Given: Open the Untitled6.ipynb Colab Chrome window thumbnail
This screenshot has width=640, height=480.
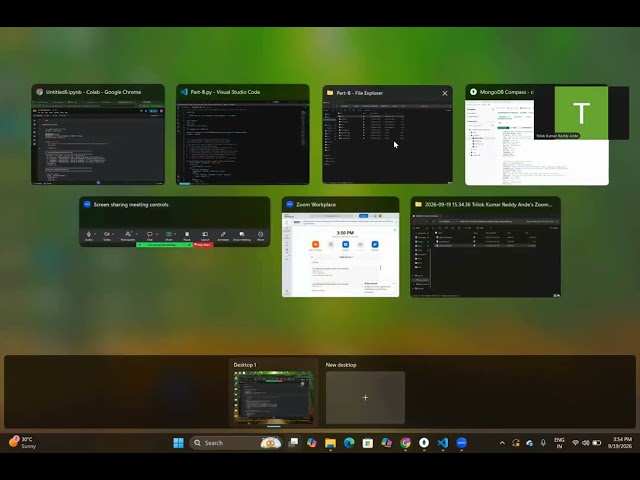Looking at the screenshot, I should tap(98, 135).
